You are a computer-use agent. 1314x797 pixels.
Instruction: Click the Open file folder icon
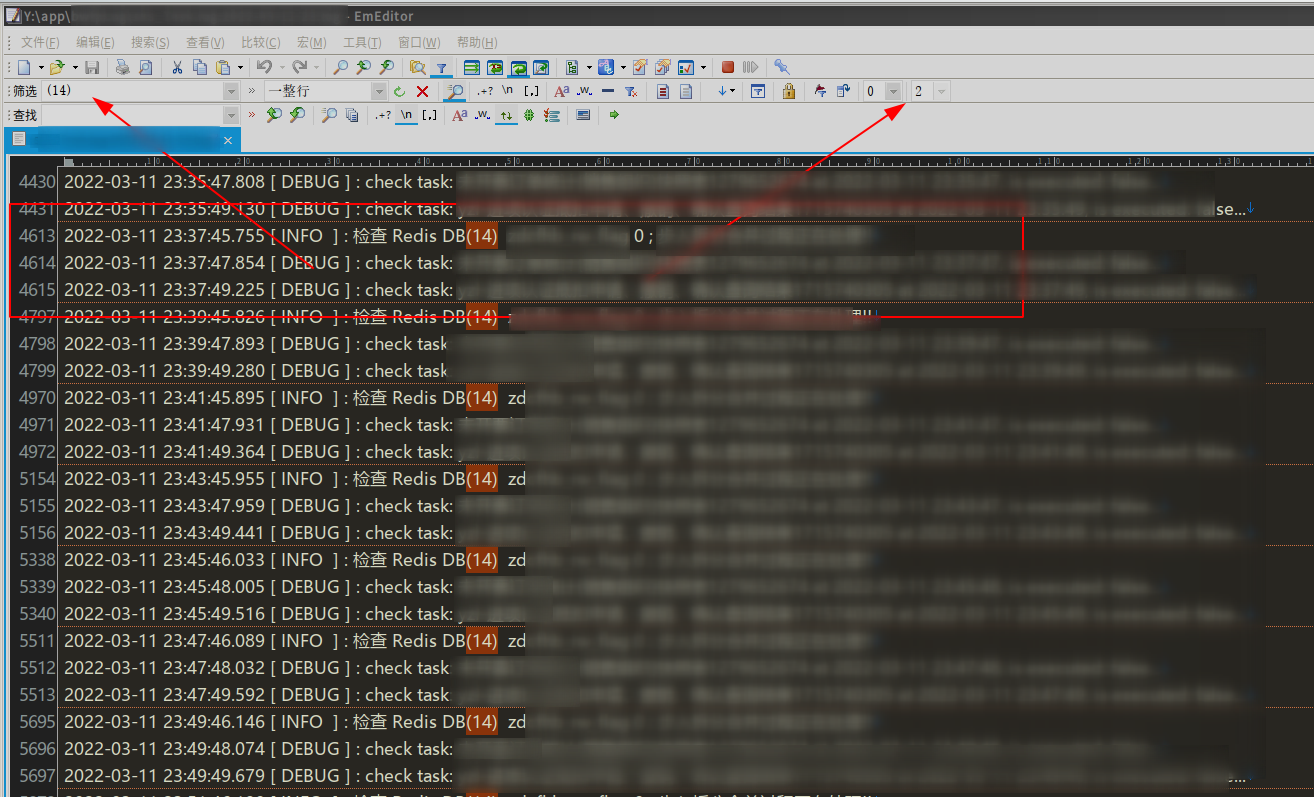(57, 67)
